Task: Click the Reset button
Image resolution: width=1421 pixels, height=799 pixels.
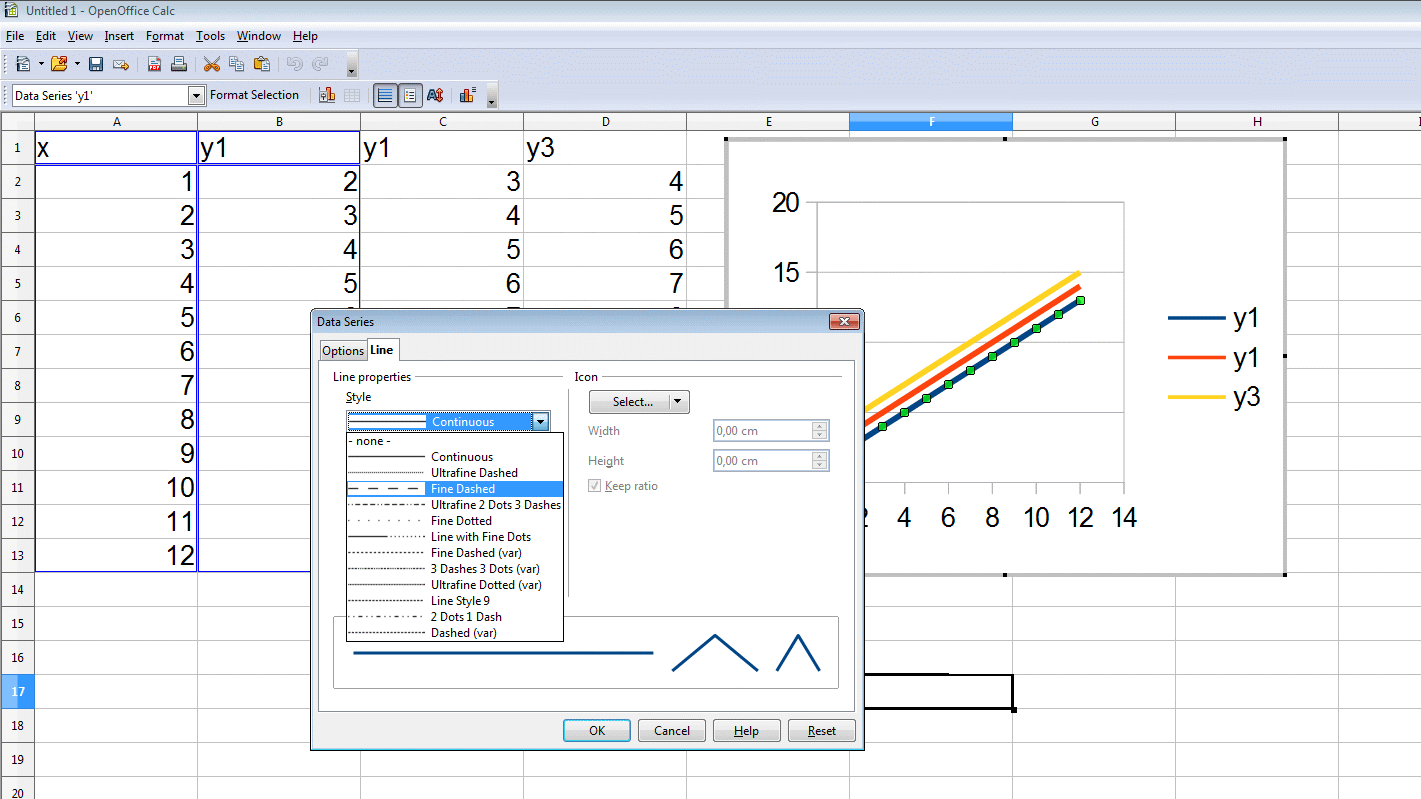Action: (x=821, y=731)
